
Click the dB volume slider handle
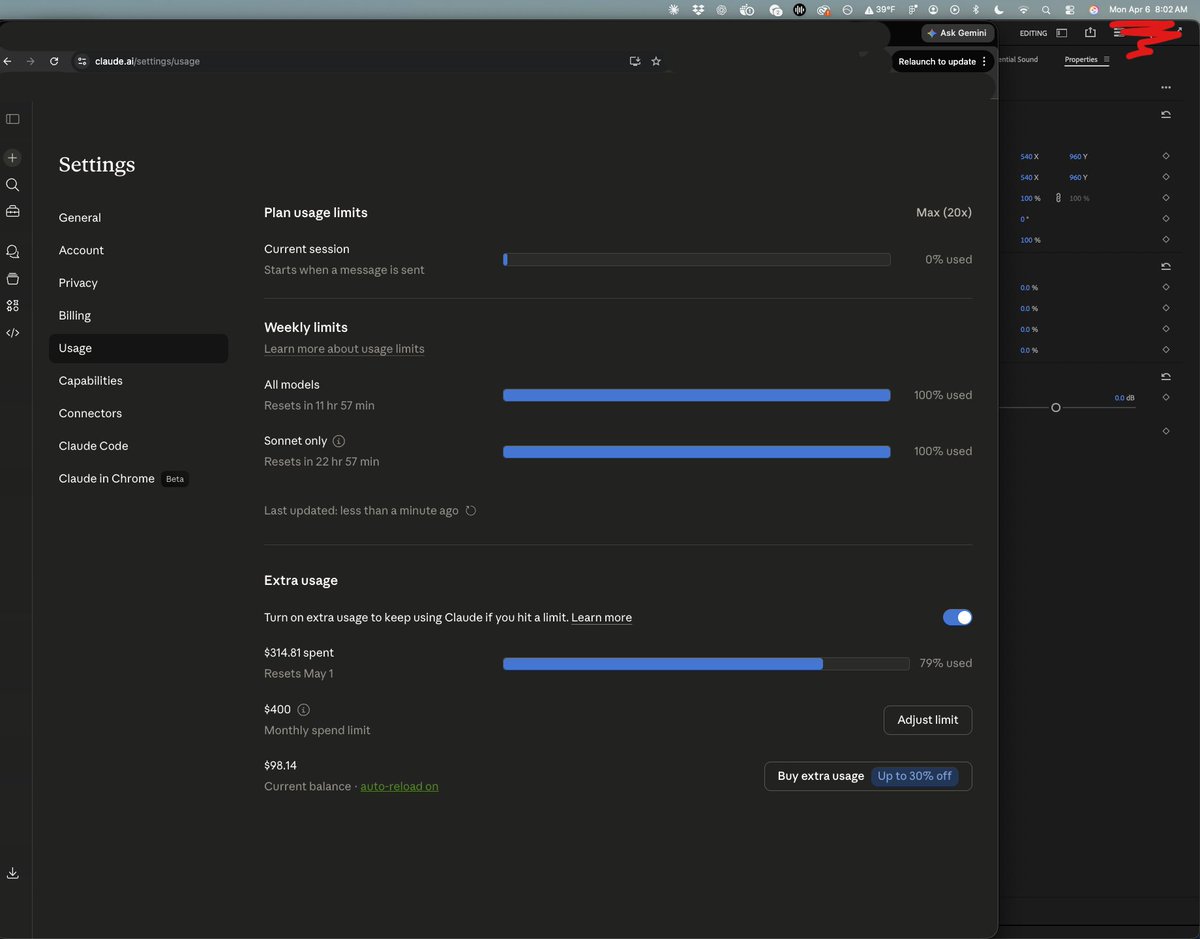click(1055, 408)
